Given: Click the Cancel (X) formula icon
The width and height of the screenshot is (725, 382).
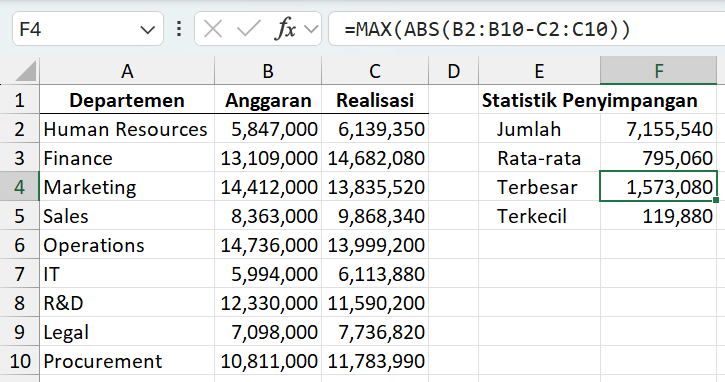Looking at the screenshot, I should 213,30.
